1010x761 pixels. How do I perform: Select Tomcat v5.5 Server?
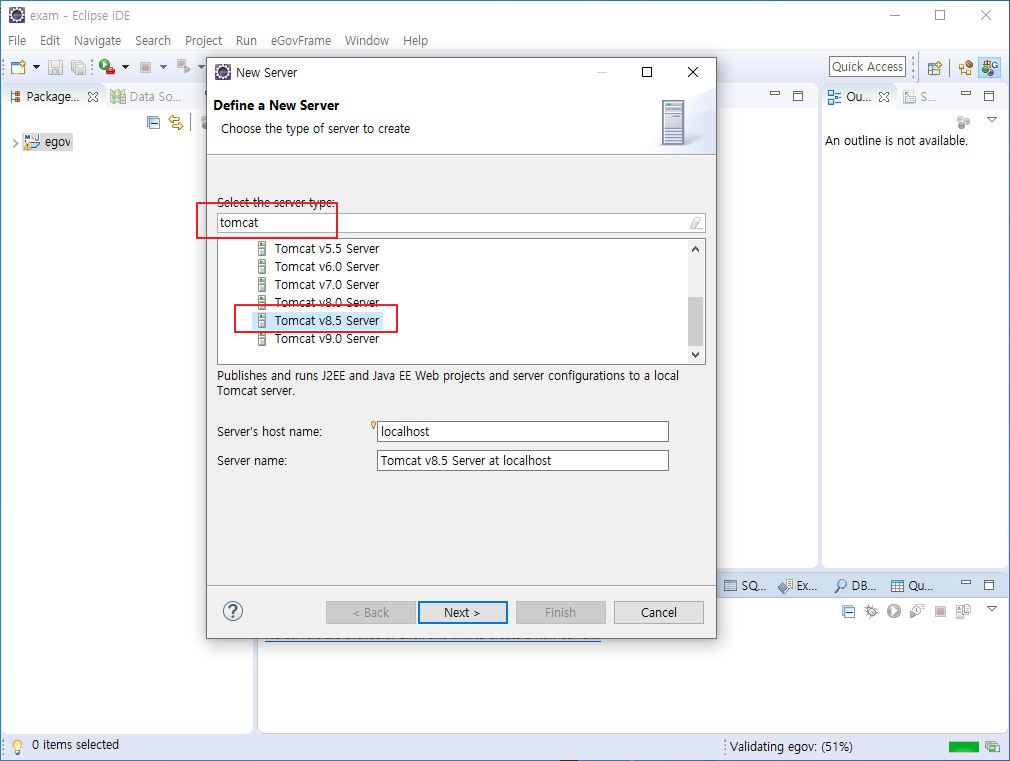(326, 249)
